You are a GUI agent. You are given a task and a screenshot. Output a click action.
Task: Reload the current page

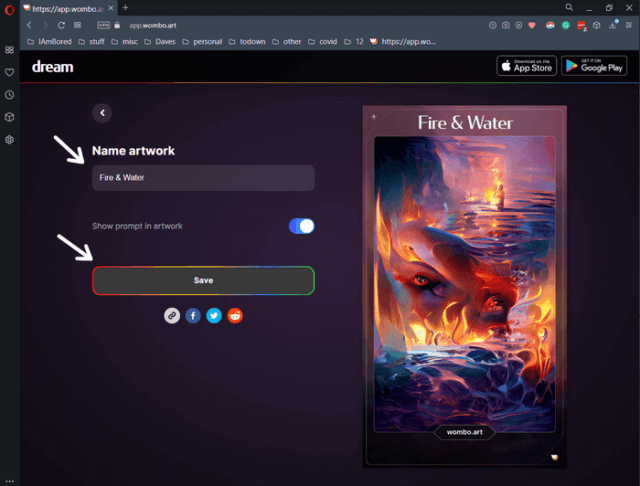click(x=61, y=25)
